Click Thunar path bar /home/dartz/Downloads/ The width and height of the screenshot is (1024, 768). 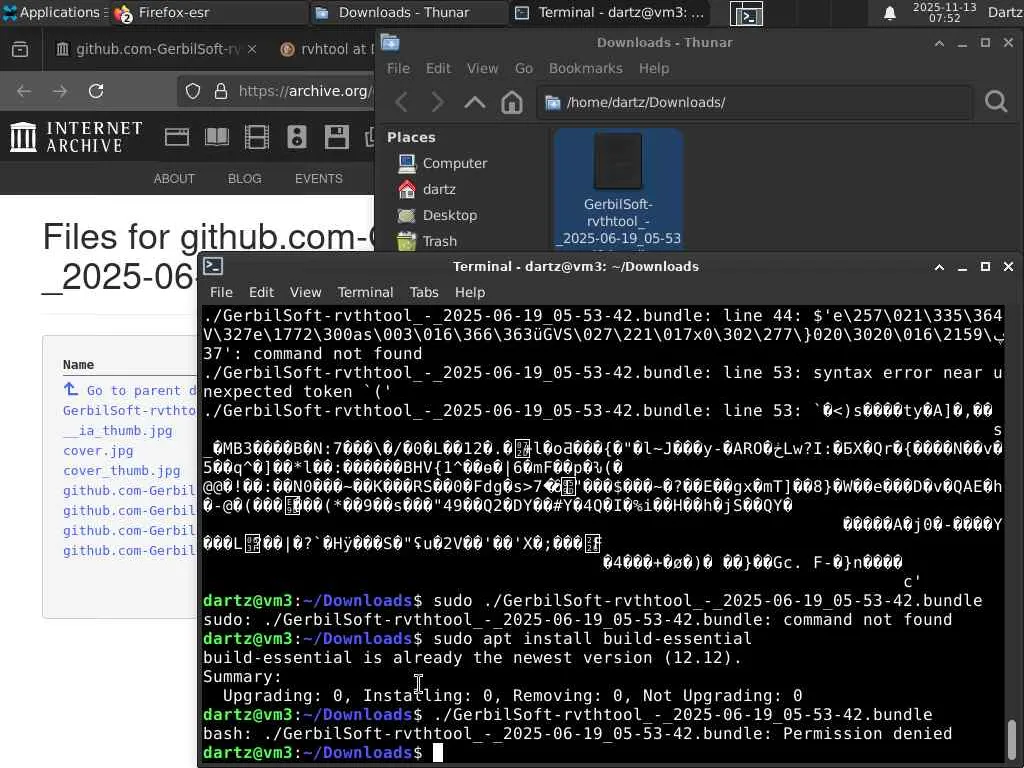[x=754, y=103]
